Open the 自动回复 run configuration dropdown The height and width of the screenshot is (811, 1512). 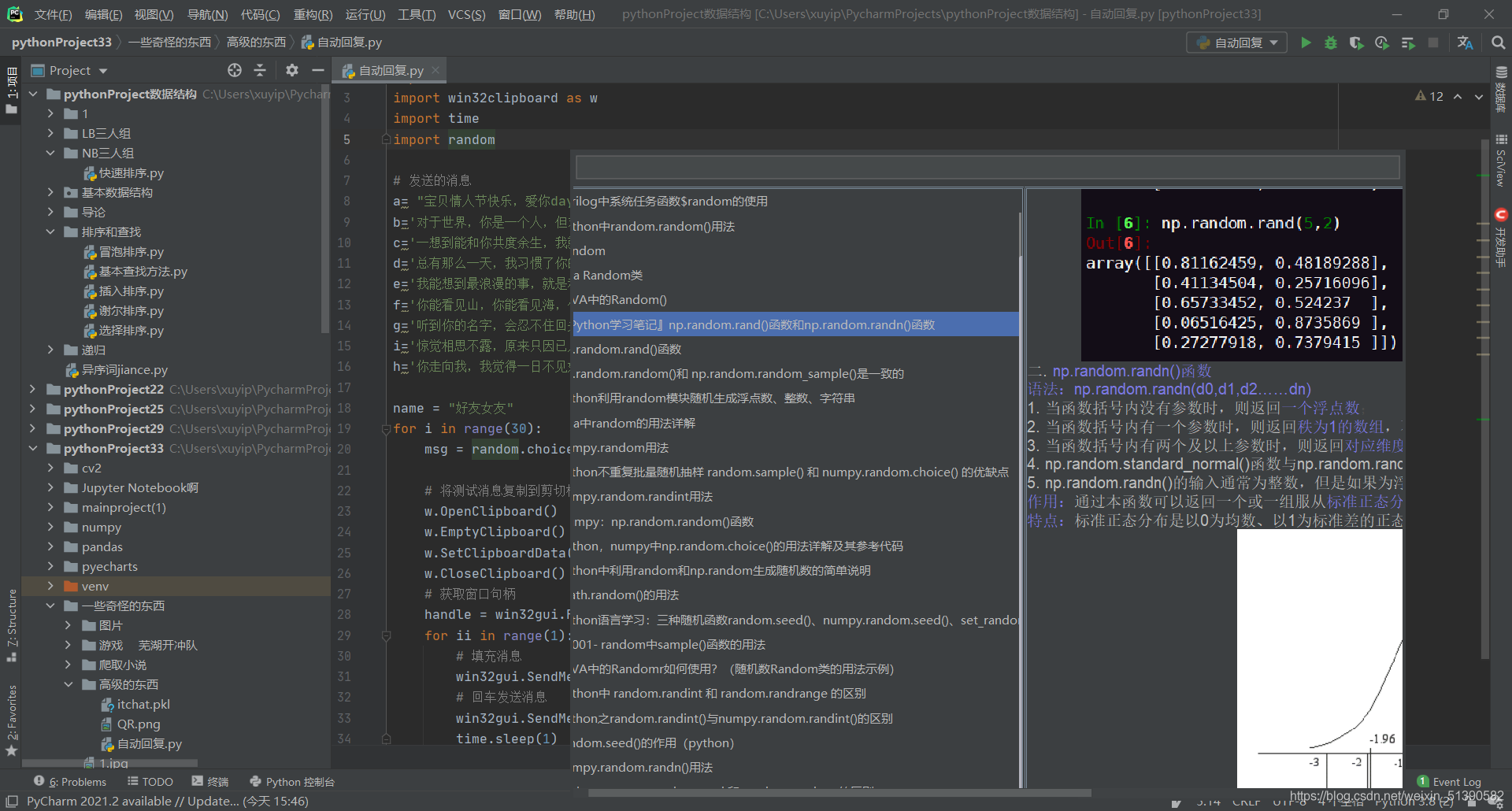[x=1236, y=43]
